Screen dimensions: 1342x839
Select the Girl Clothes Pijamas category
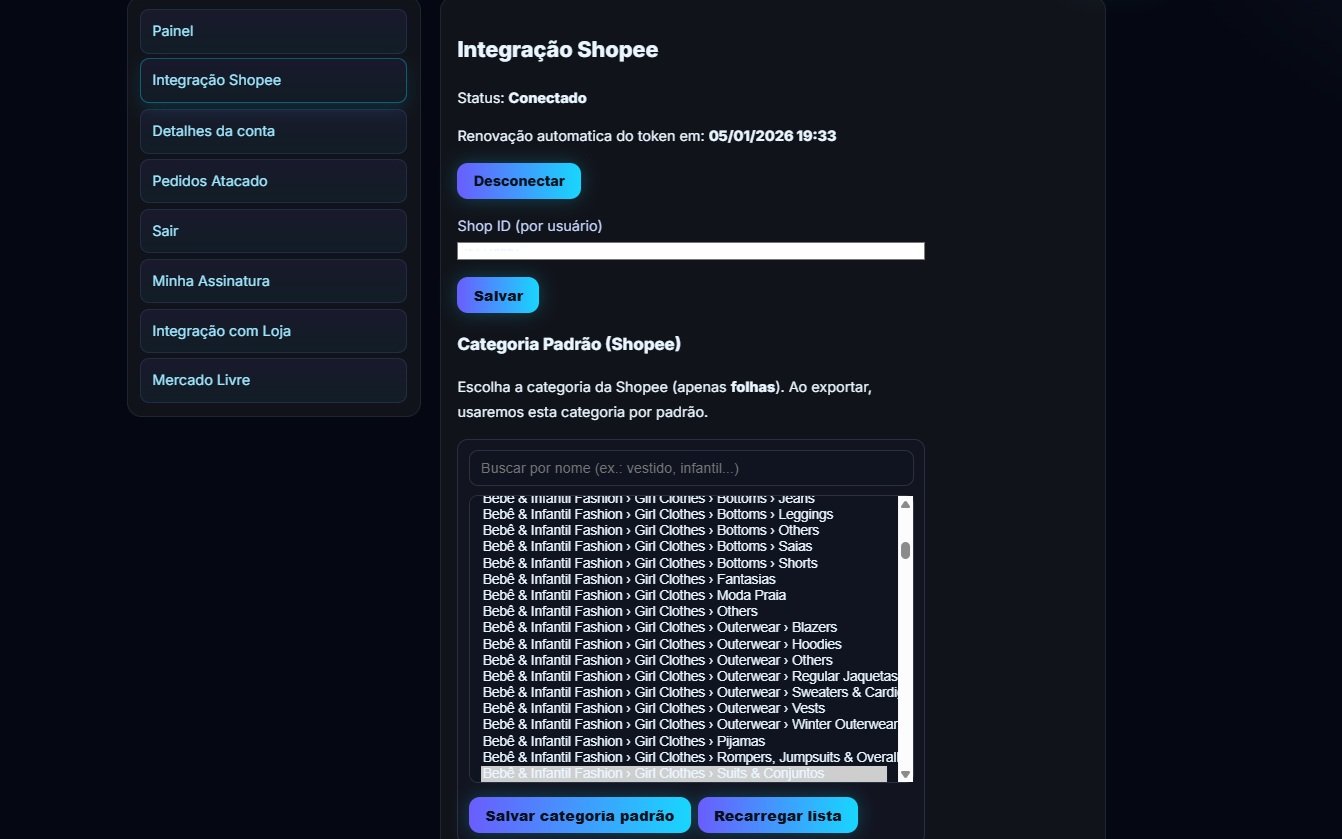[x=623, y=740]
